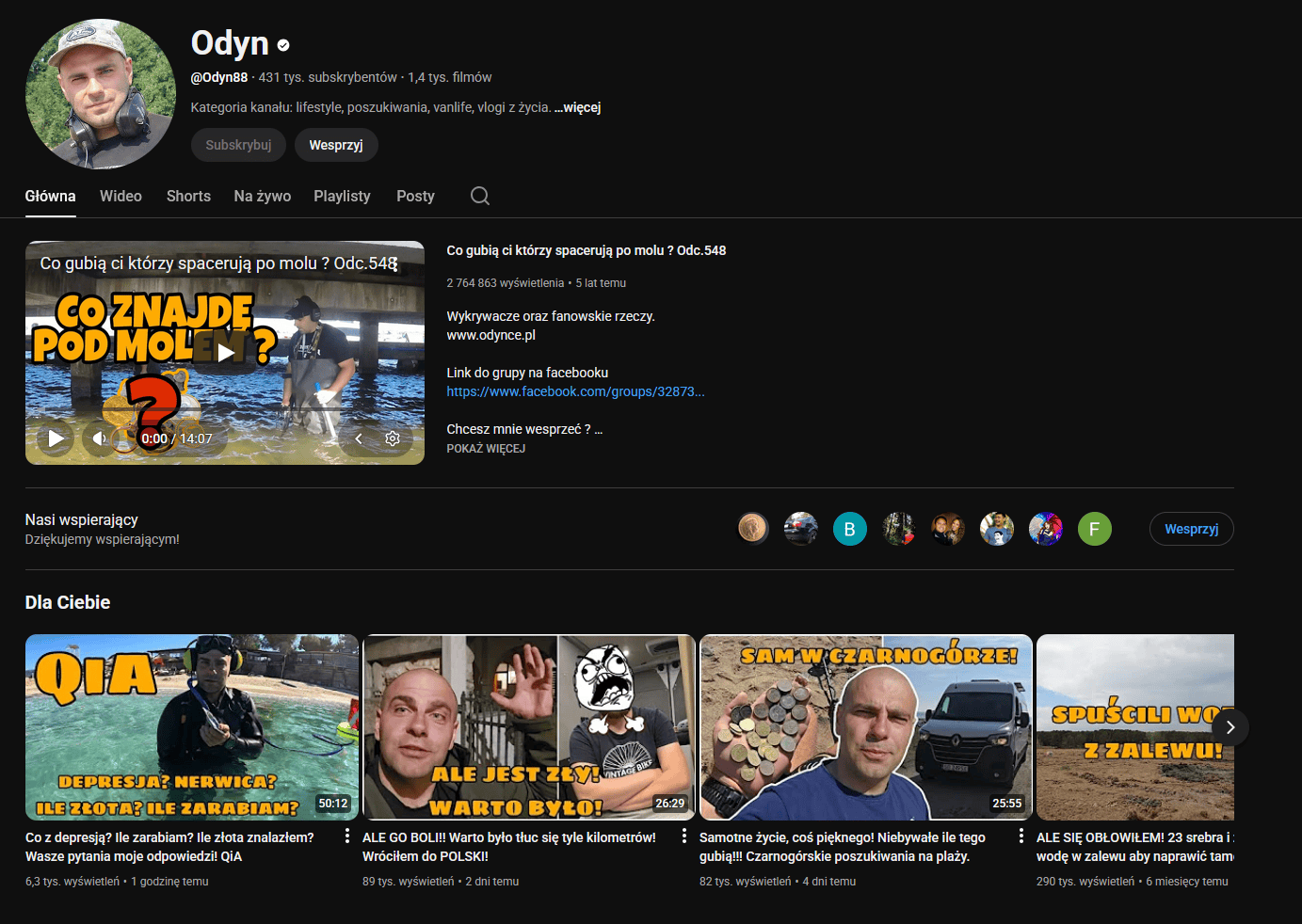This screenshot has width=1302, height=924.
Task: Toggle subscription with the Subskrybuj button
Action: tap(238, 145)
